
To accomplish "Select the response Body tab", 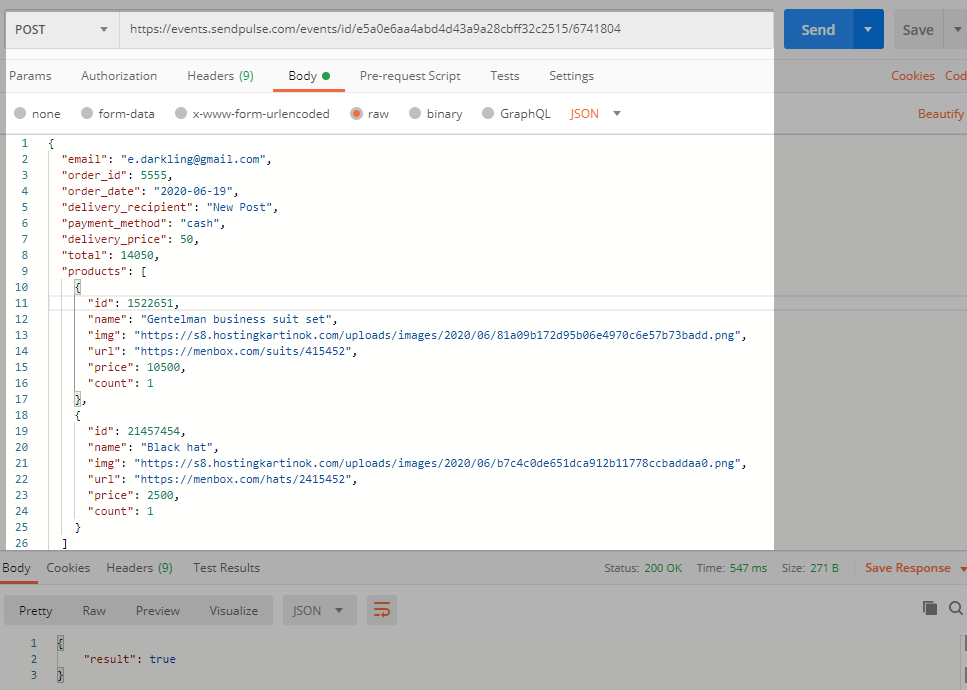I will click(16, 568).
